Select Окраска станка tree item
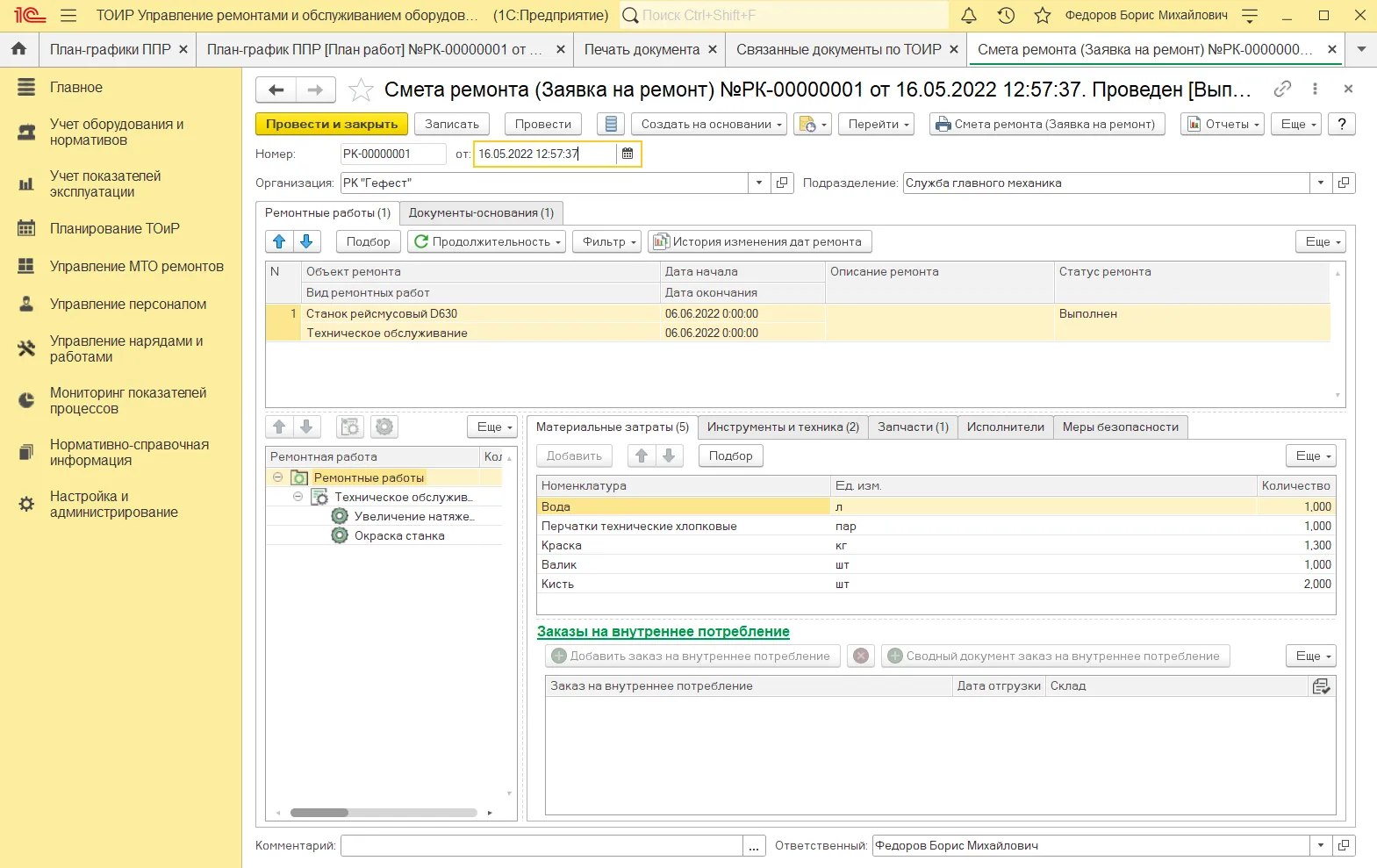 [x=399, y=535]
